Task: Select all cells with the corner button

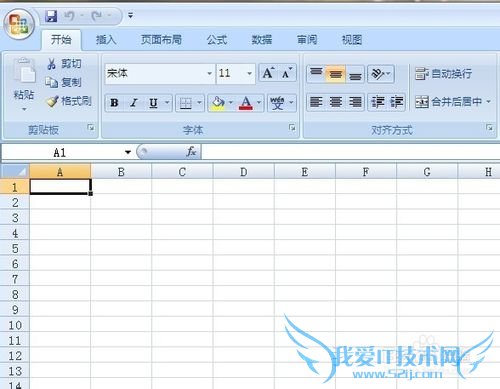Action: 15,171
